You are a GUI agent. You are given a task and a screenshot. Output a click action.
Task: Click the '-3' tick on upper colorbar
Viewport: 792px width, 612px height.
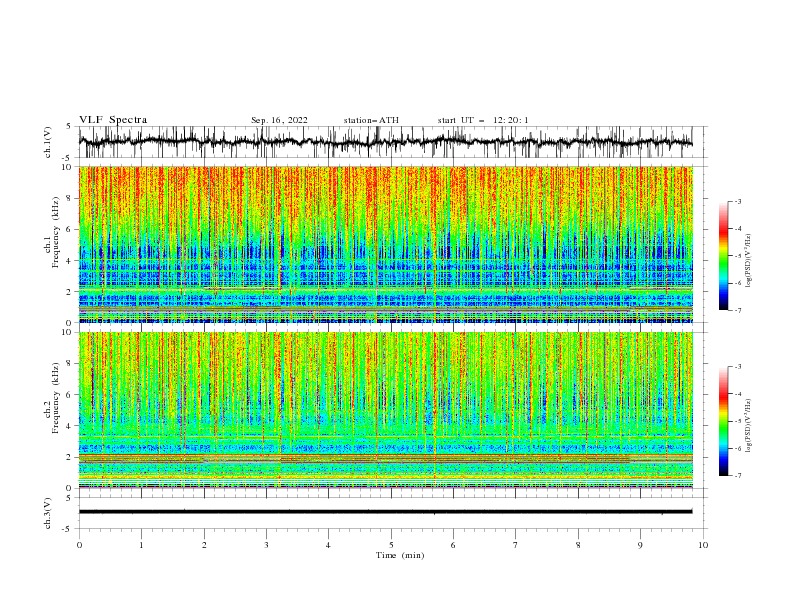(x=738, y=201)
